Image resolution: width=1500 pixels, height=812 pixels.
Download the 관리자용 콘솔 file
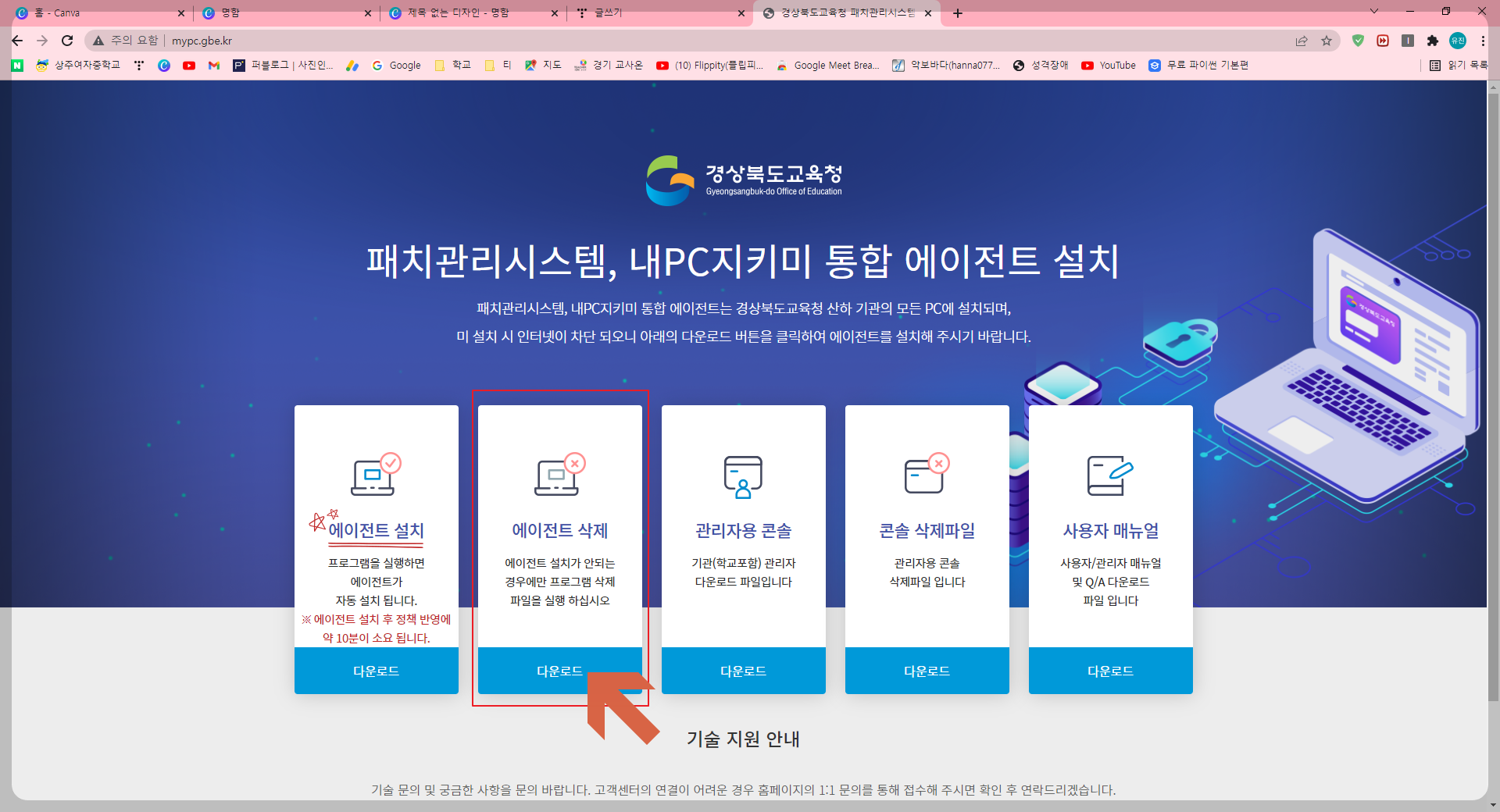click(x=744, y=671)
